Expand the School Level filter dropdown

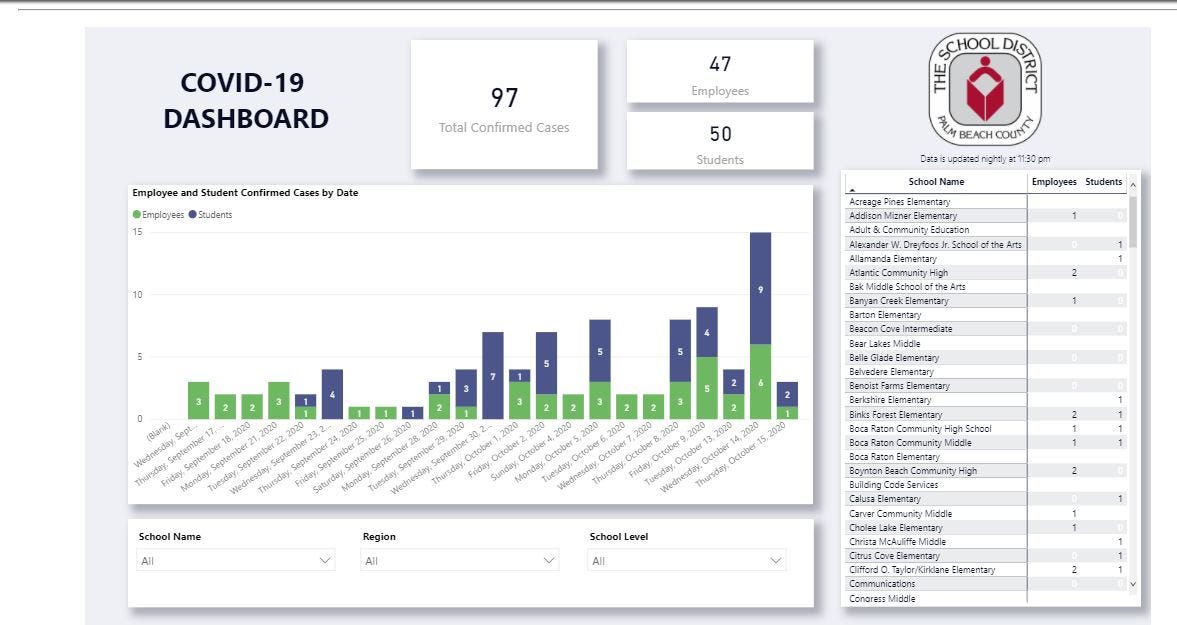(686, 561)
